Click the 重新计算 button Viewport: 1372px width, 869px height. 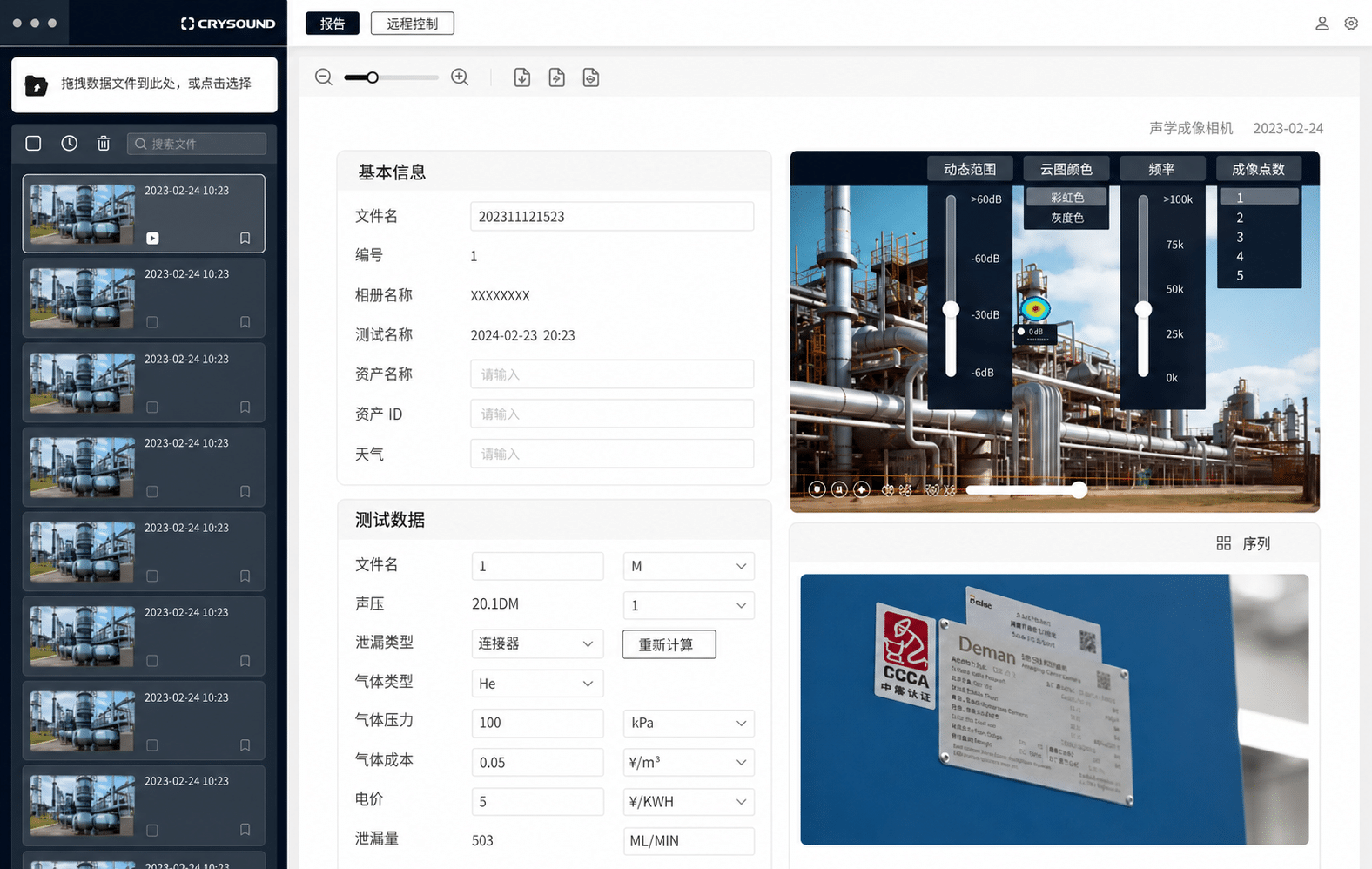point(669,644)
